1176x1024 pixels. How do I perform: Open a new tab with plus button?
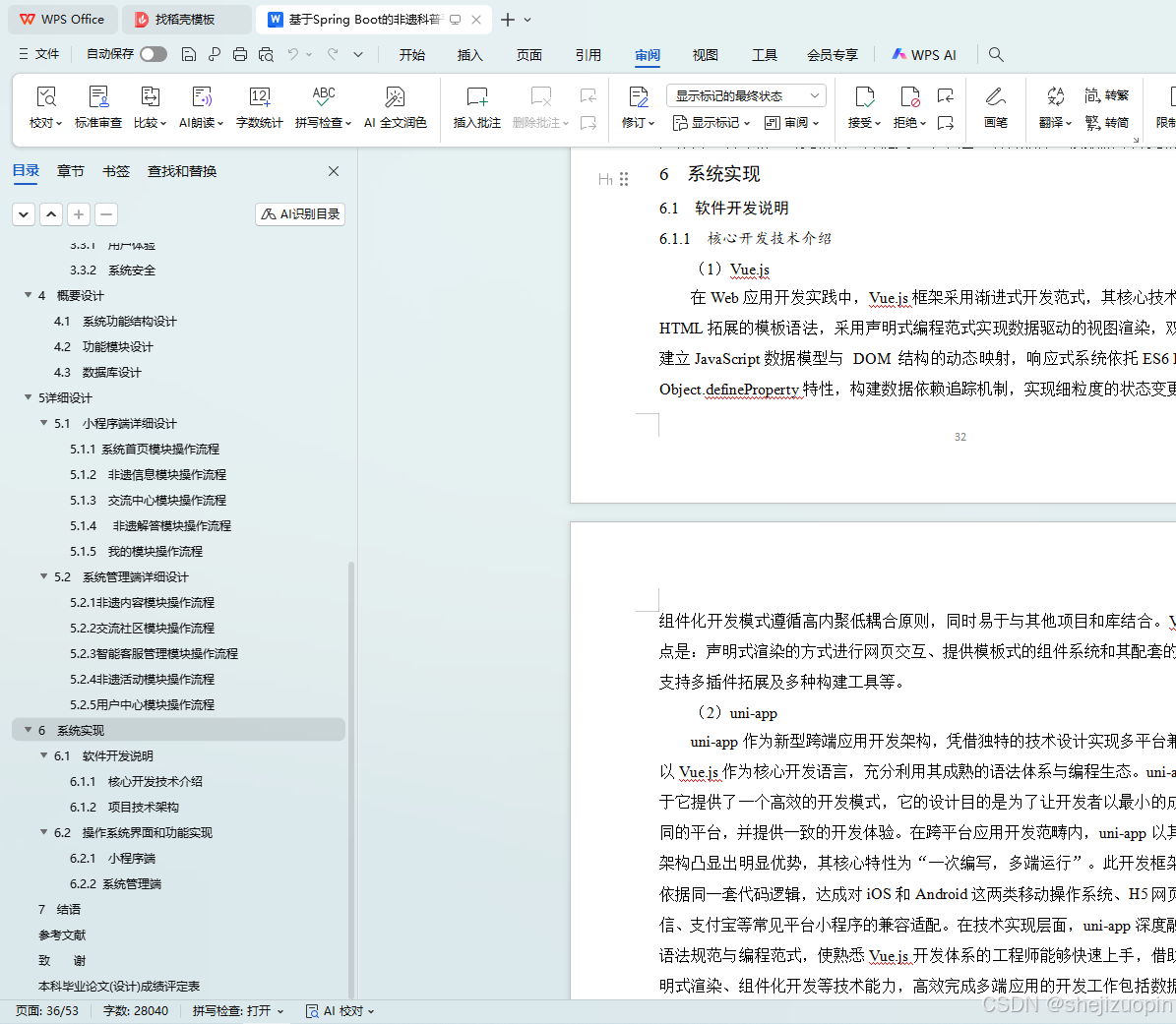tap(508, 20)
